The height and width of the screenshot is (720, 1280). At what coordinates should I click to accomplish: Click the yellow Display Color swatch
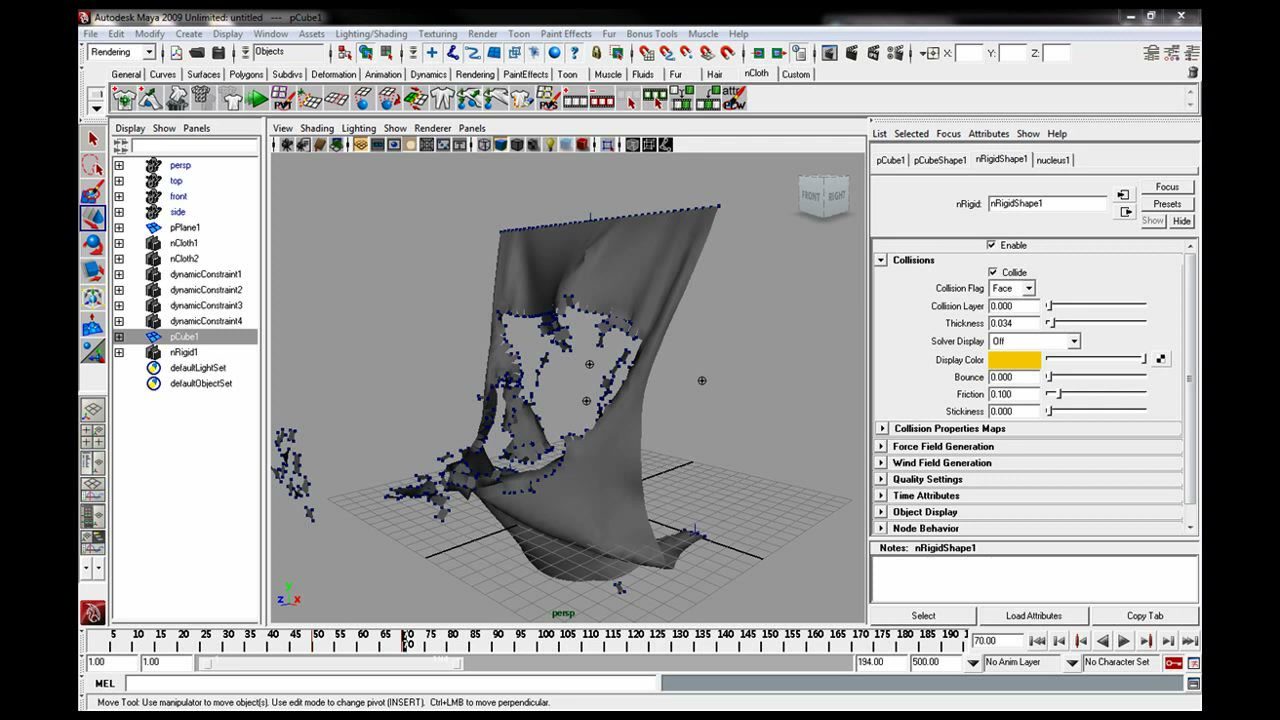(1015, 360)
